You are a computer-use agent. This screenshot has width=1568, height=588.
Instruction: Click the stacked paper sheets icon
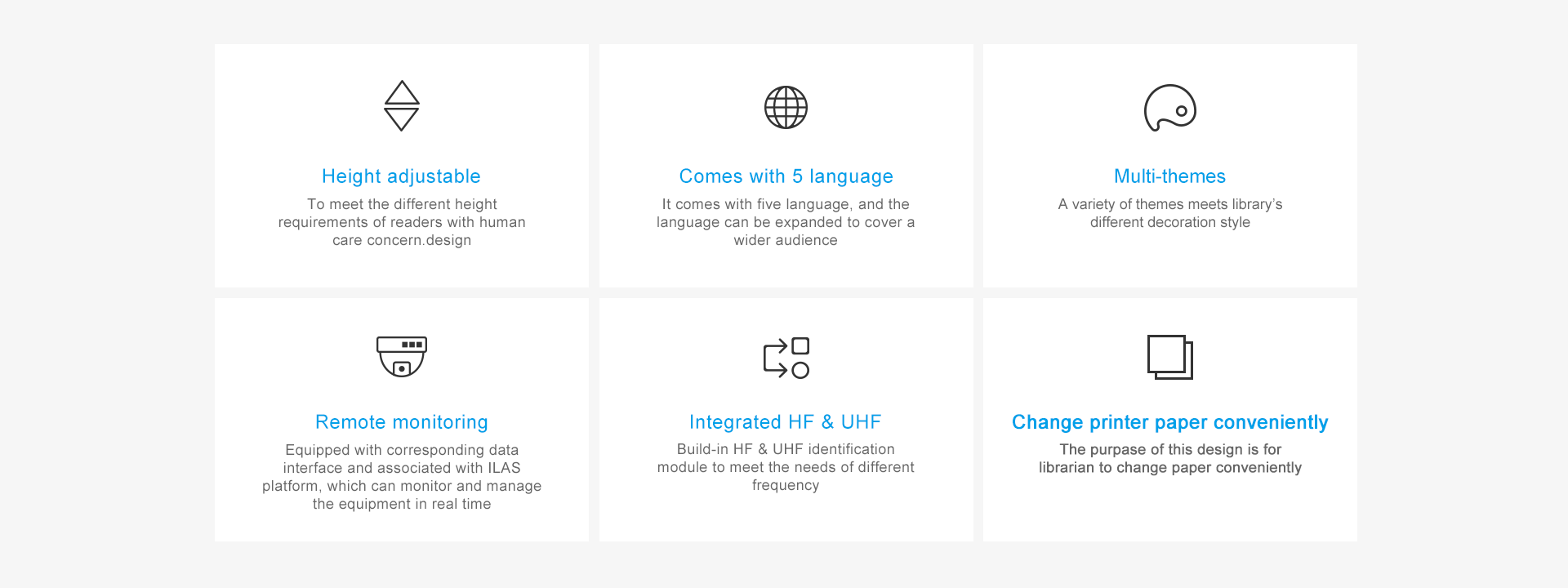[x=1169, y=357]
